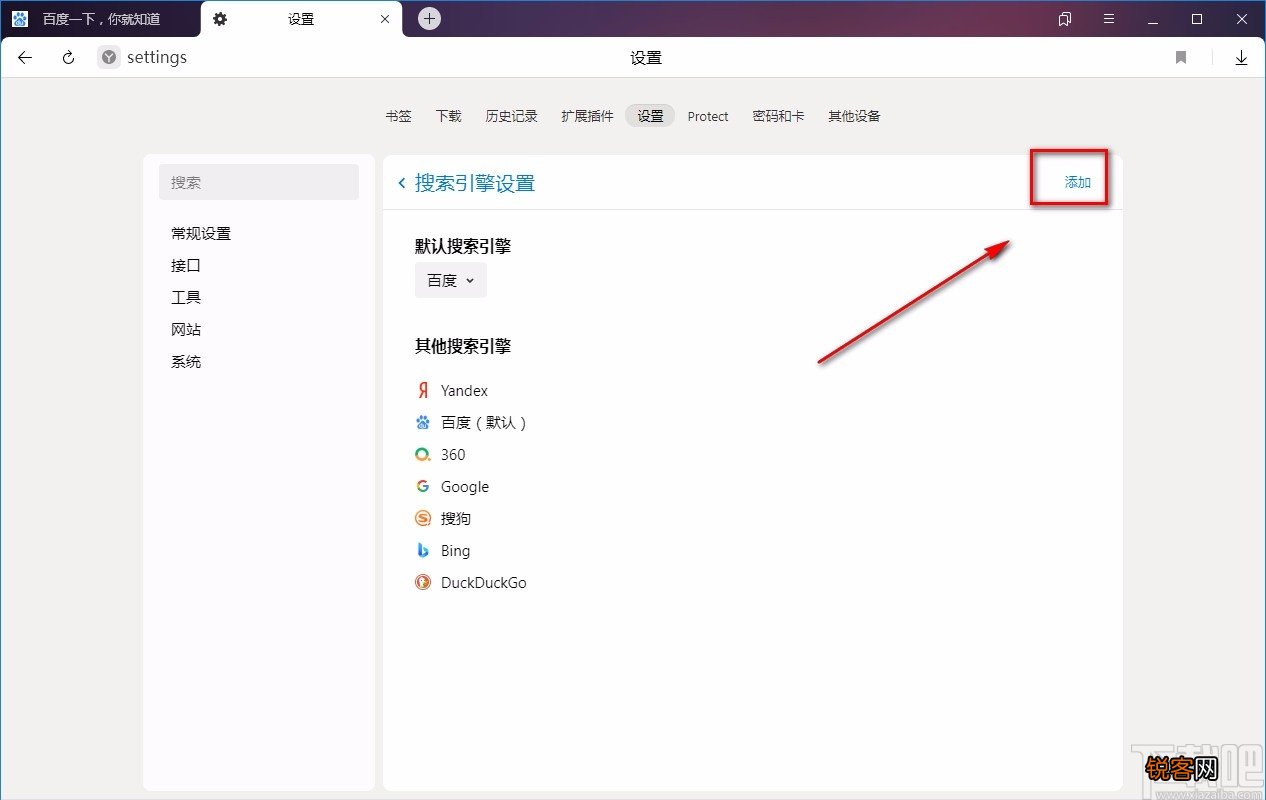This screenshot has width=1266, height=800.
Task: Click the 搜索引擎设置 heading text
Action: pos(475,183)
